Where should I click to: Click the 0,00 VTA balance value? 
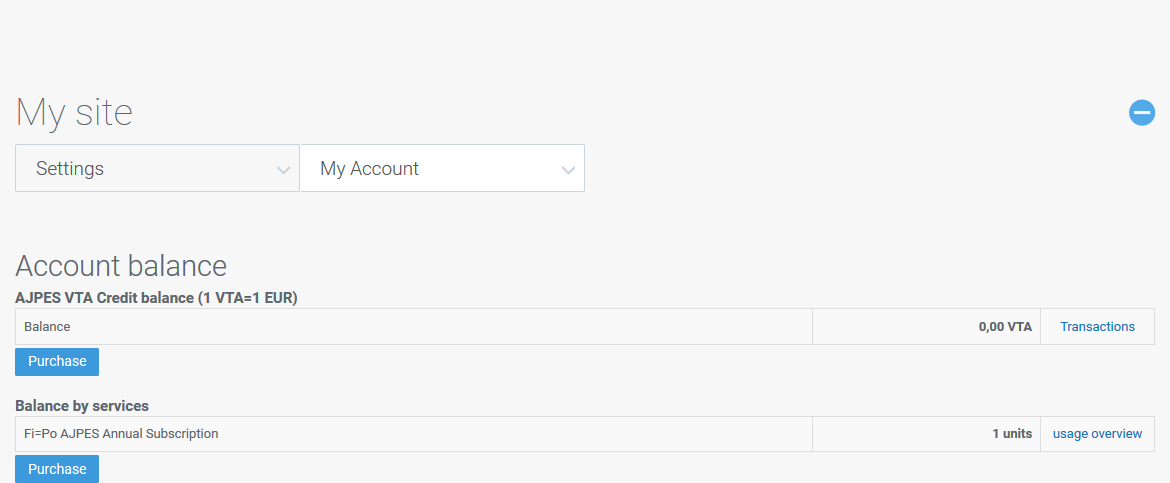pyautogui.click(x=1005, y=327)
